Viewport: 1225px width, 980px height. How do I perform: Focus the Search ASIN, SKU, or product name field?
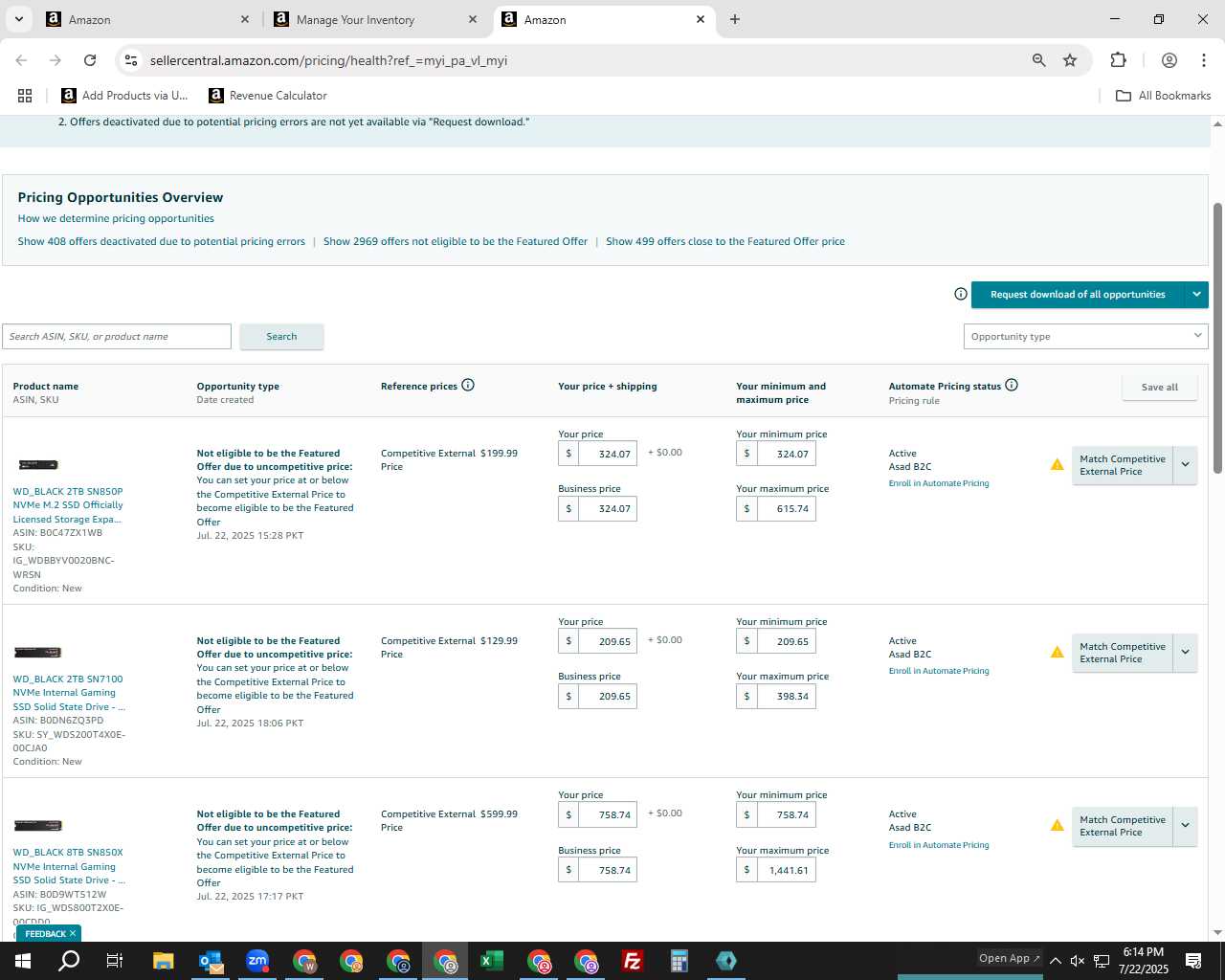tap(117, 336)
